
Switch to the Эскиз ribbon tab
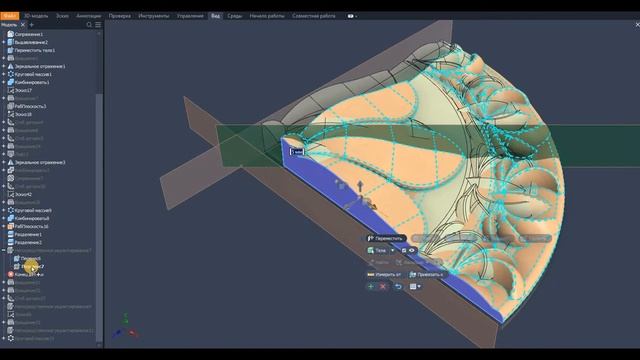pyautogui.click(x=62, y=16)
